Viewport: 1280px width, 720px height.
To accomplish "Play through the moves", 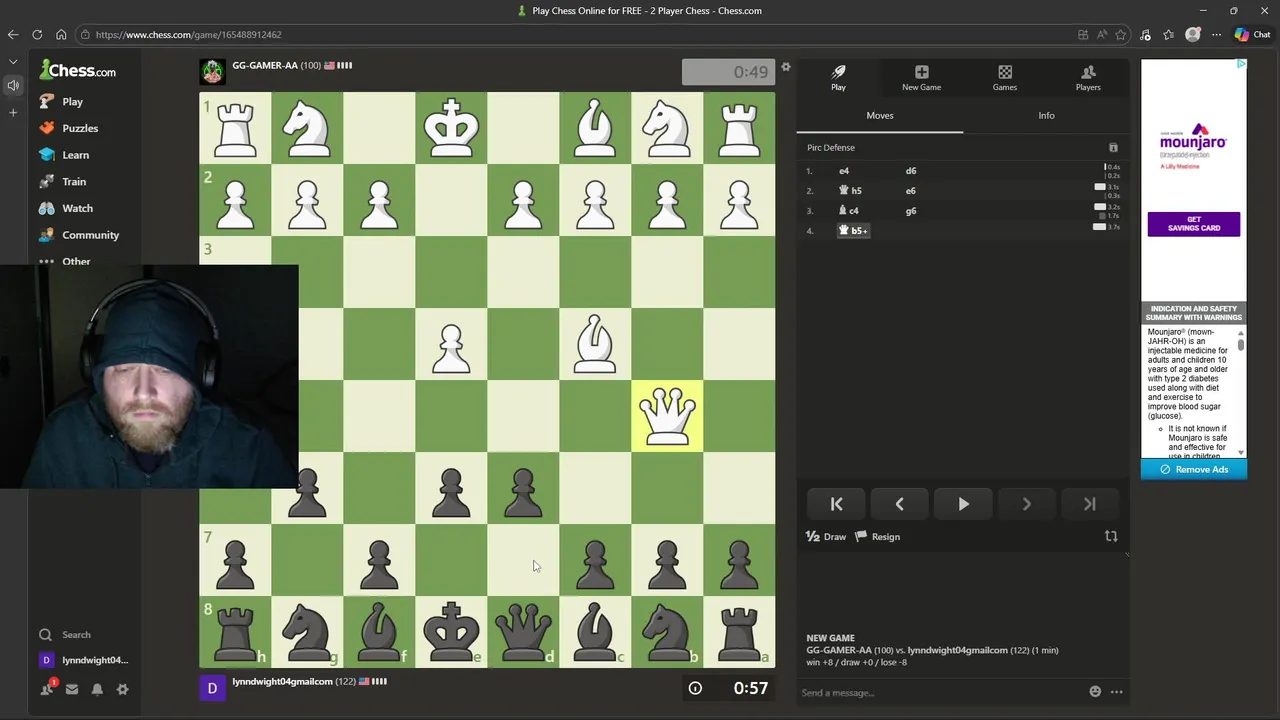I will [963, 505].
